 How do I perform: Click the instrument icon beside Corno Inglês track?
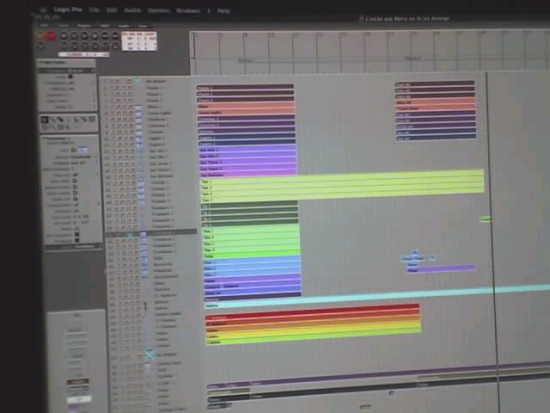click(138, 113)
